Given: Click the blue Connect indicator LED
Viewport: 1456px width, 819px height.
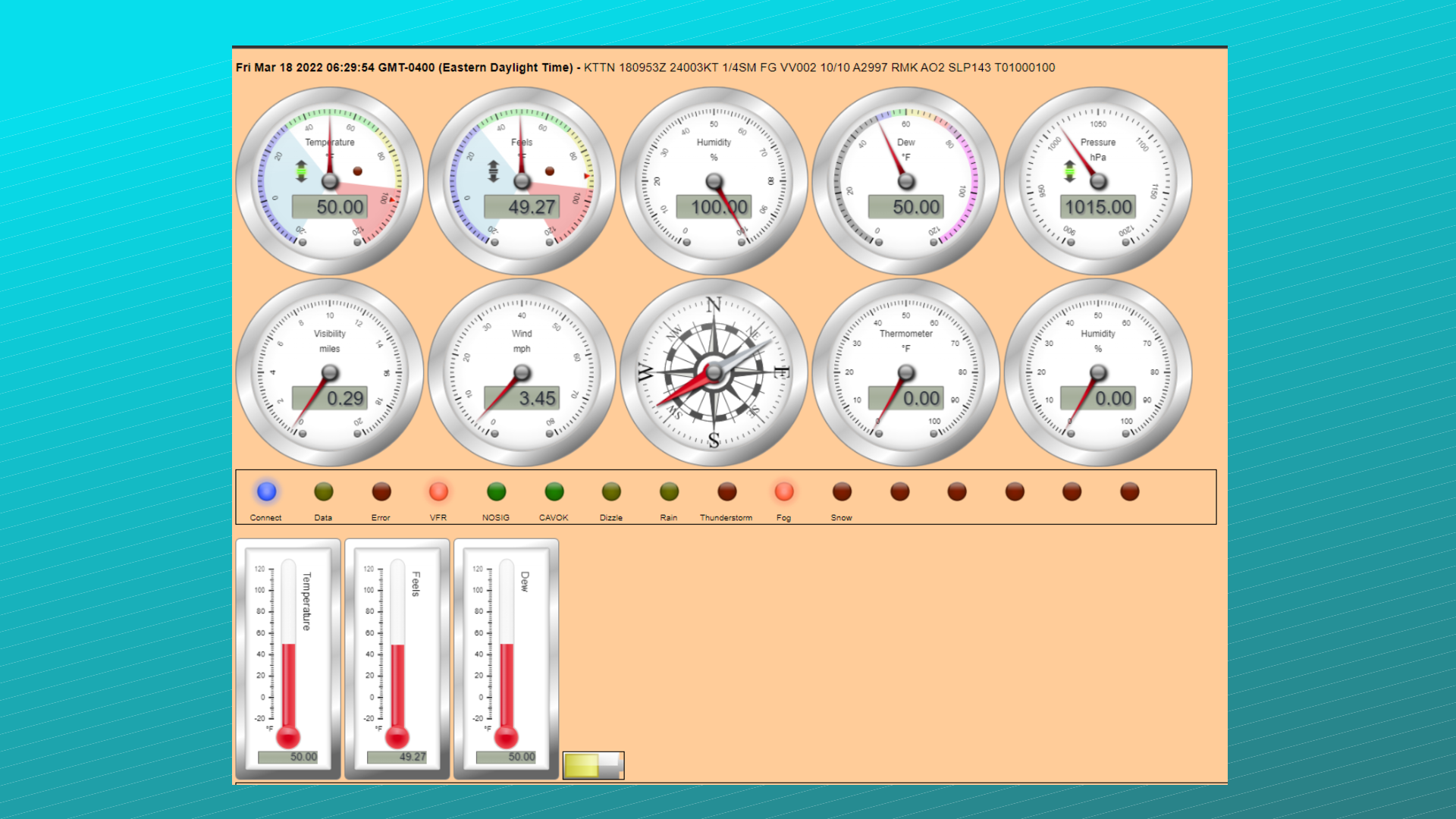Looking at the screenshot, I should 266,491.
